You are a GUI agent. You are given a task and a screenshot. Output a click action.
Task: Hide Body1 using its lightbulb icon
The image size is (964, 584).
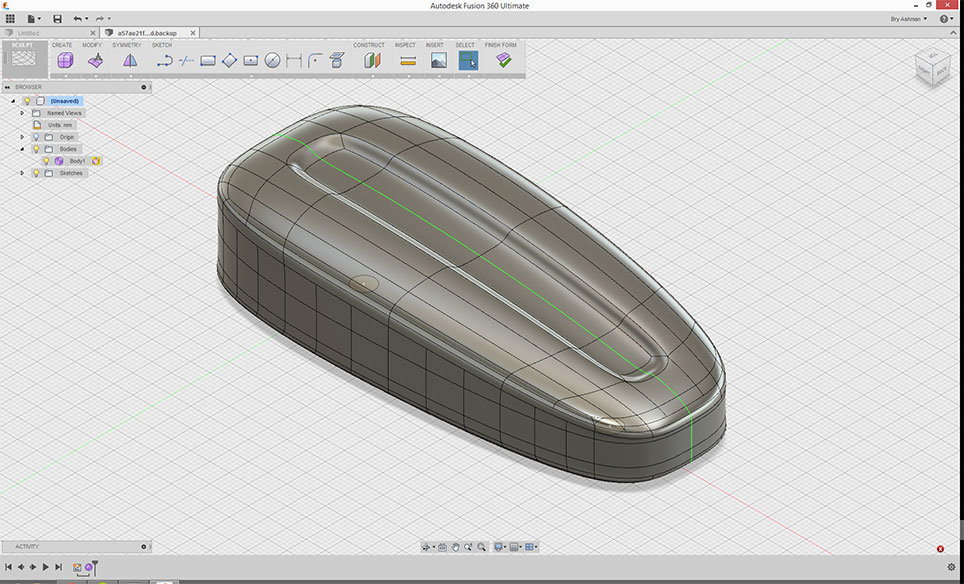pyautogui.click(x=46, y=161)
